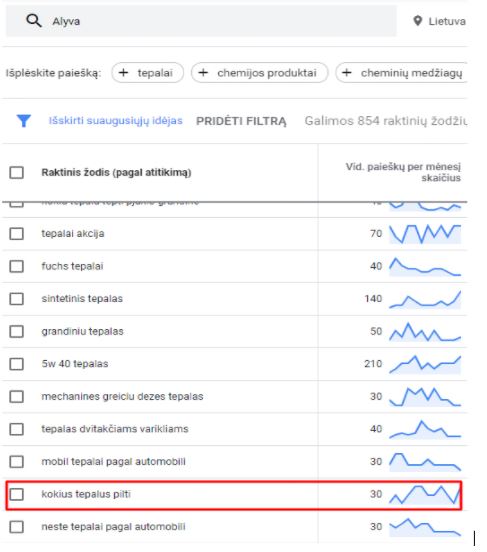Add tepalai to broaden search
This screenshot has height=552, width=487.
click(x=148, y=73)
